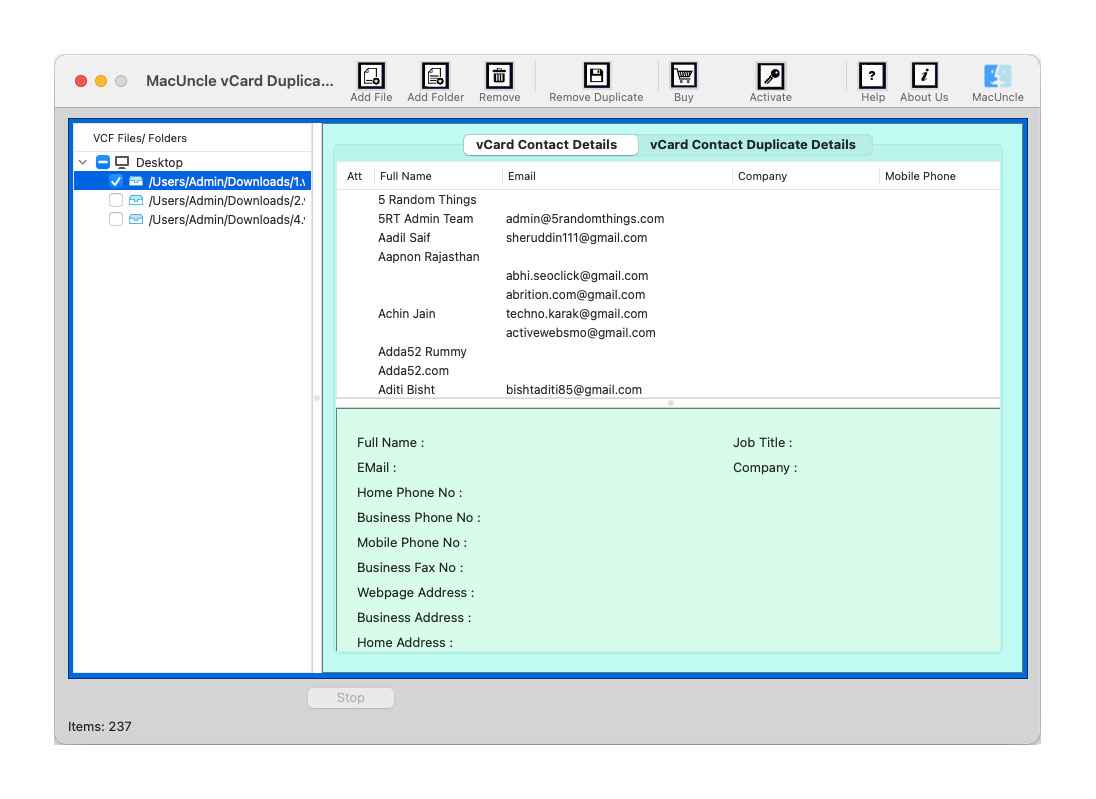Screen dimensions: 1096x799
Task: Click the MacUncle Finder logo icon
Action: (x=997, y=75)
